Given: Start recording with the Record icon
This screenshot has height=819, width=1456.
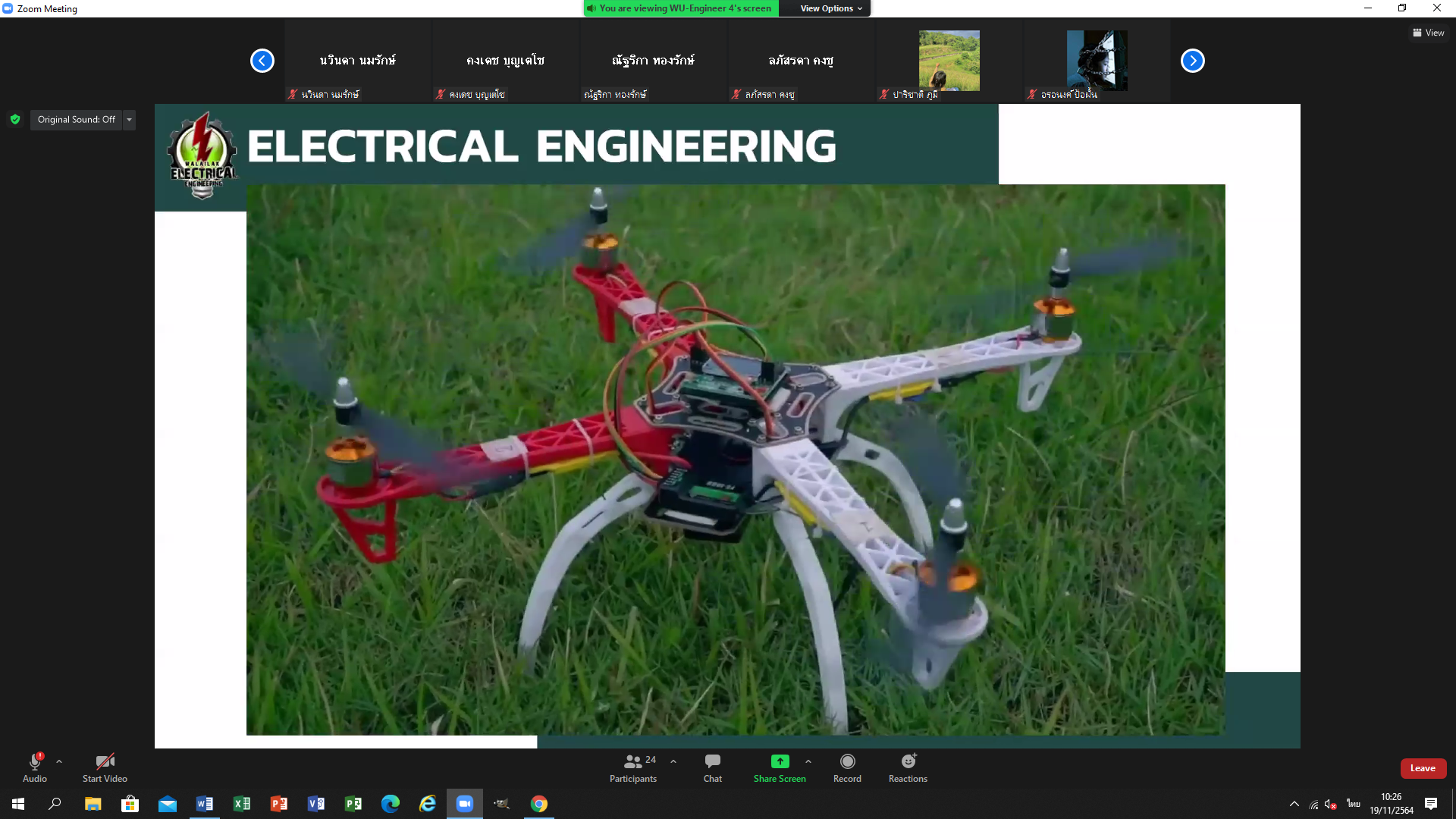Looking at the screenshot, I should [847, 762].
